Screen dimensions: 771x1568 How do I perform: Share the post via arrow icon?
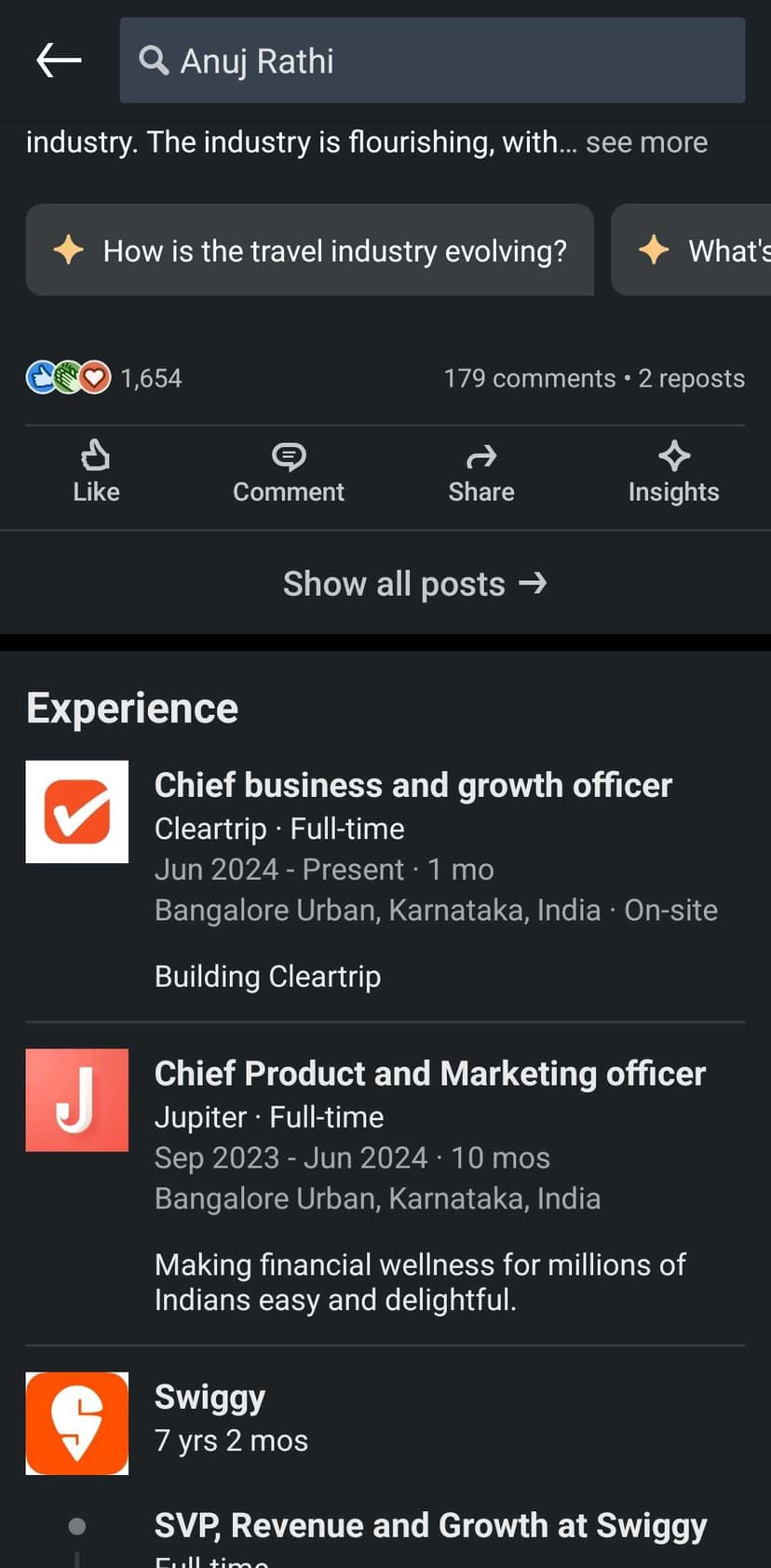(480, 471)
